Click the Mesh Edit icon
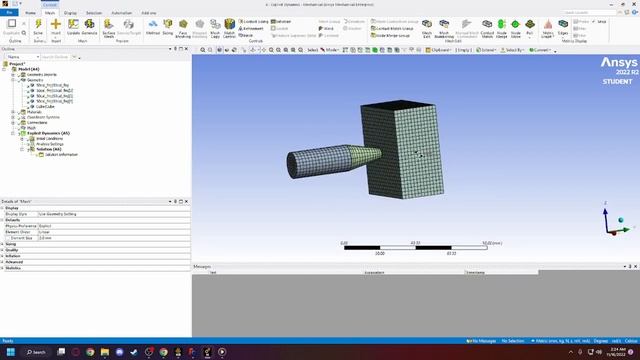Image resolution: width=640 pixels, height=360 pixels. tap(427, 24)
